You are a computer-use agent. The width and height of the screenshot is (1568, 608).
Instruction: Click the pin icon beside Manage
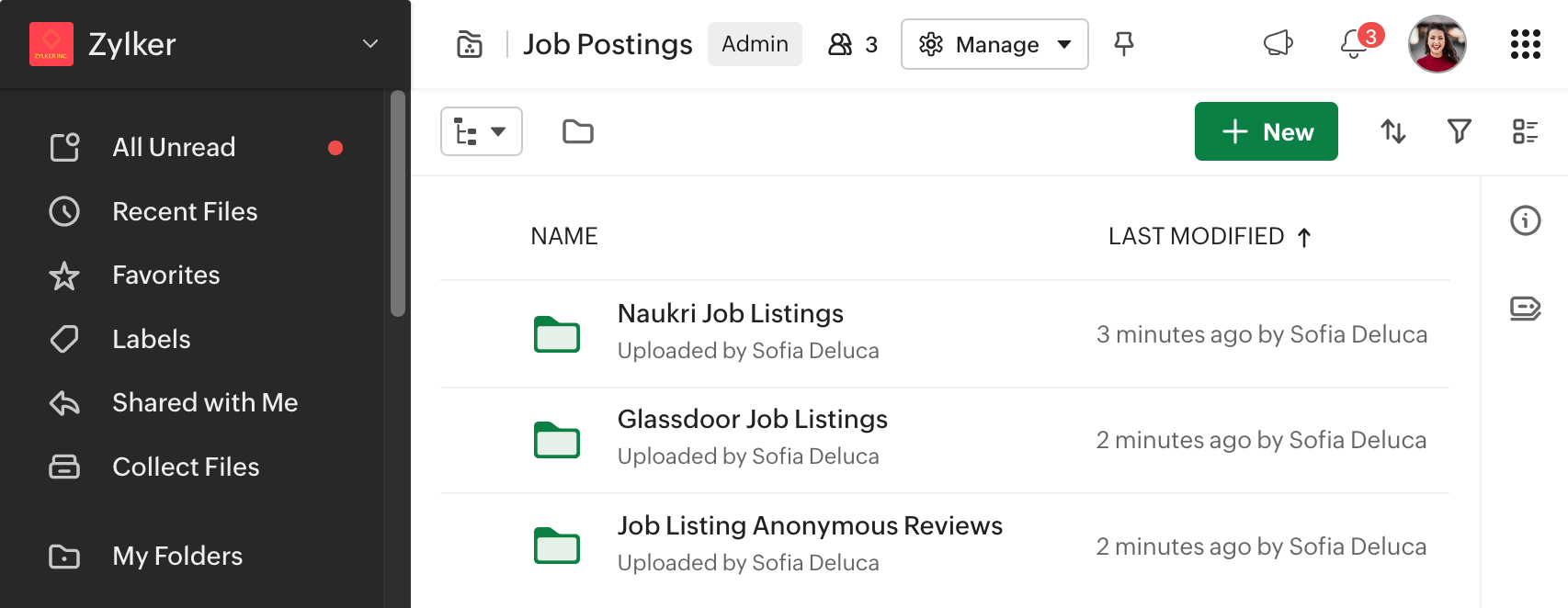[x=1123, y=43]
